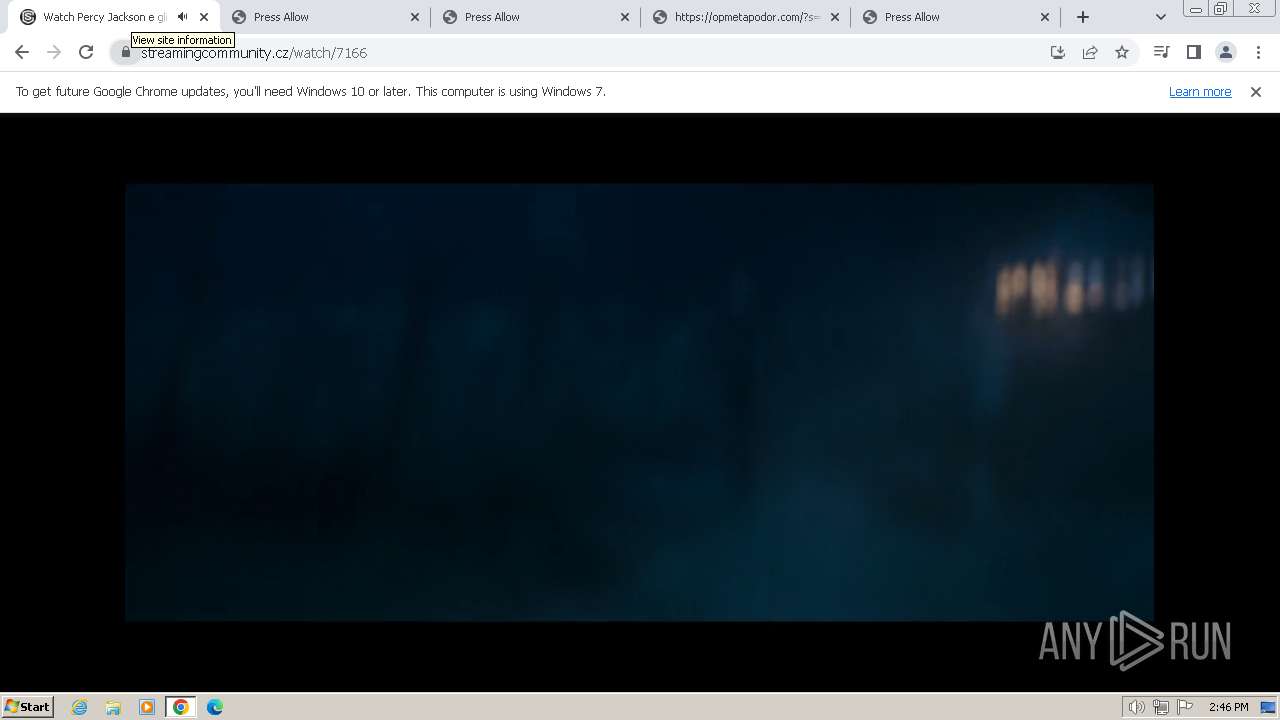
Task: Open Windows Media Player from taskbar
Action: coord(147,707)
